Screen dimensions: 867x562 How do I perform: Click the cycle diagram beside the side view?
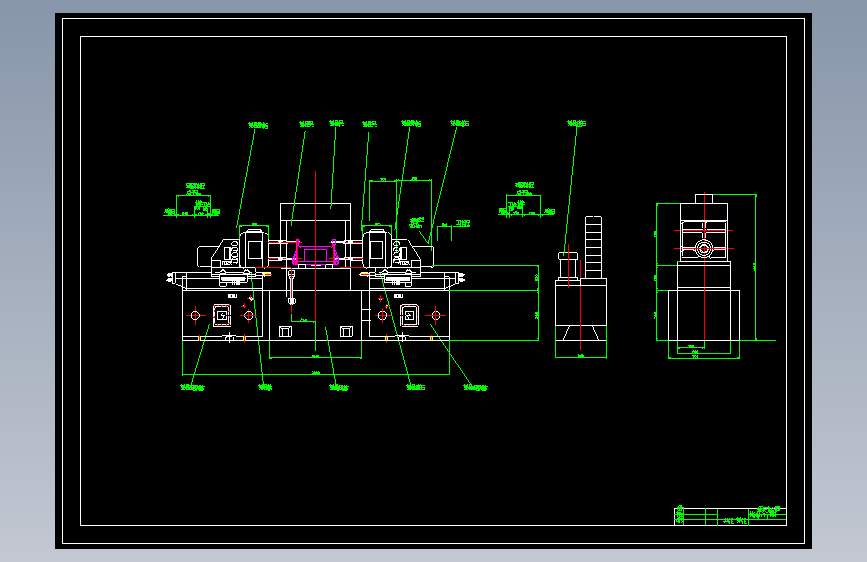coord(526,199)
